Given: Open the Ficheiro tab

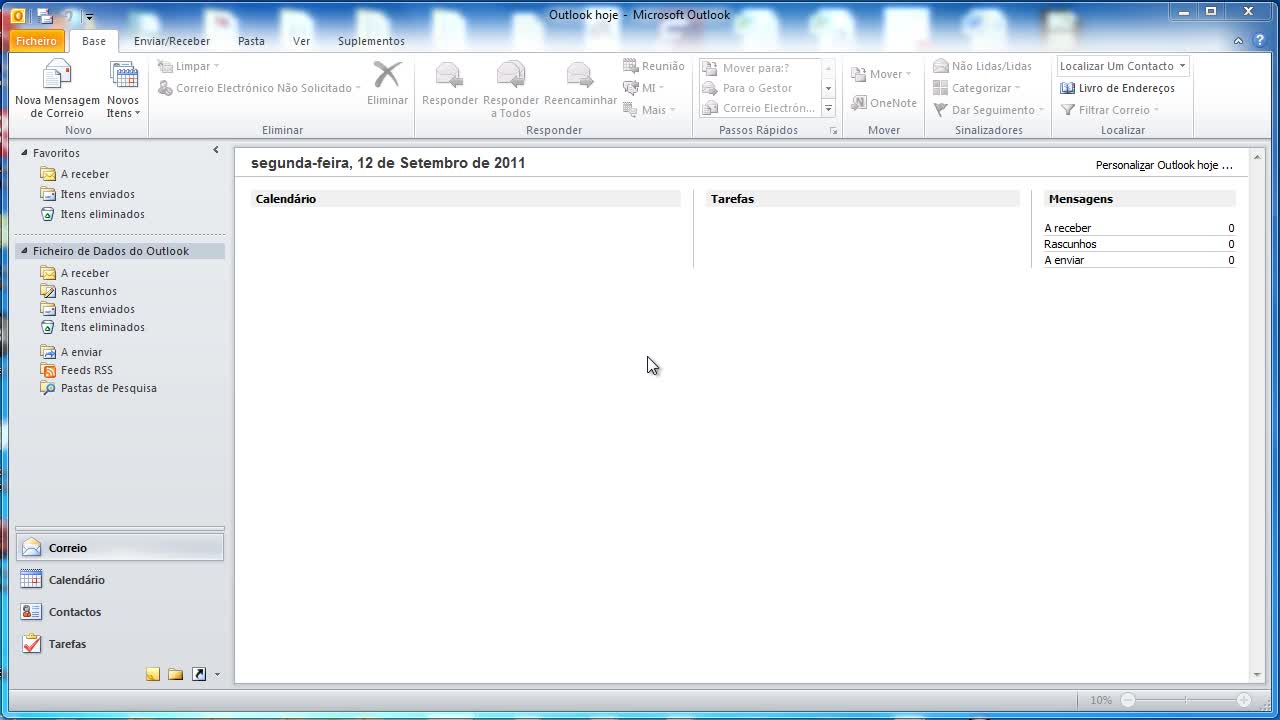Looking at the screenshot, I should [37, 41].
